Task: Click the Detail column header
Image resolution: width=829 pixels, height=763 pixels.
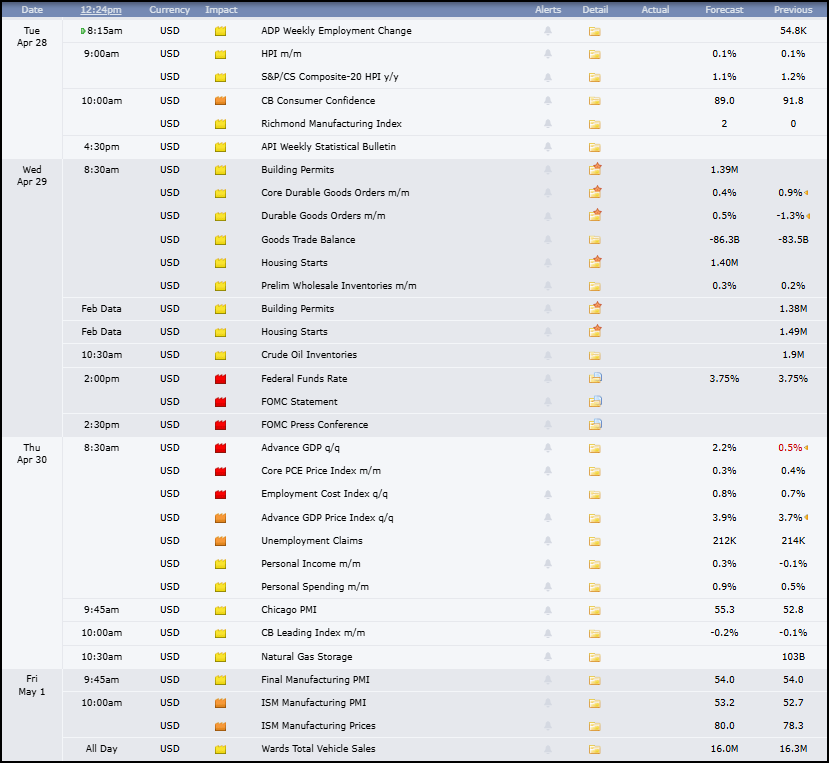Action: click(595, 10)
